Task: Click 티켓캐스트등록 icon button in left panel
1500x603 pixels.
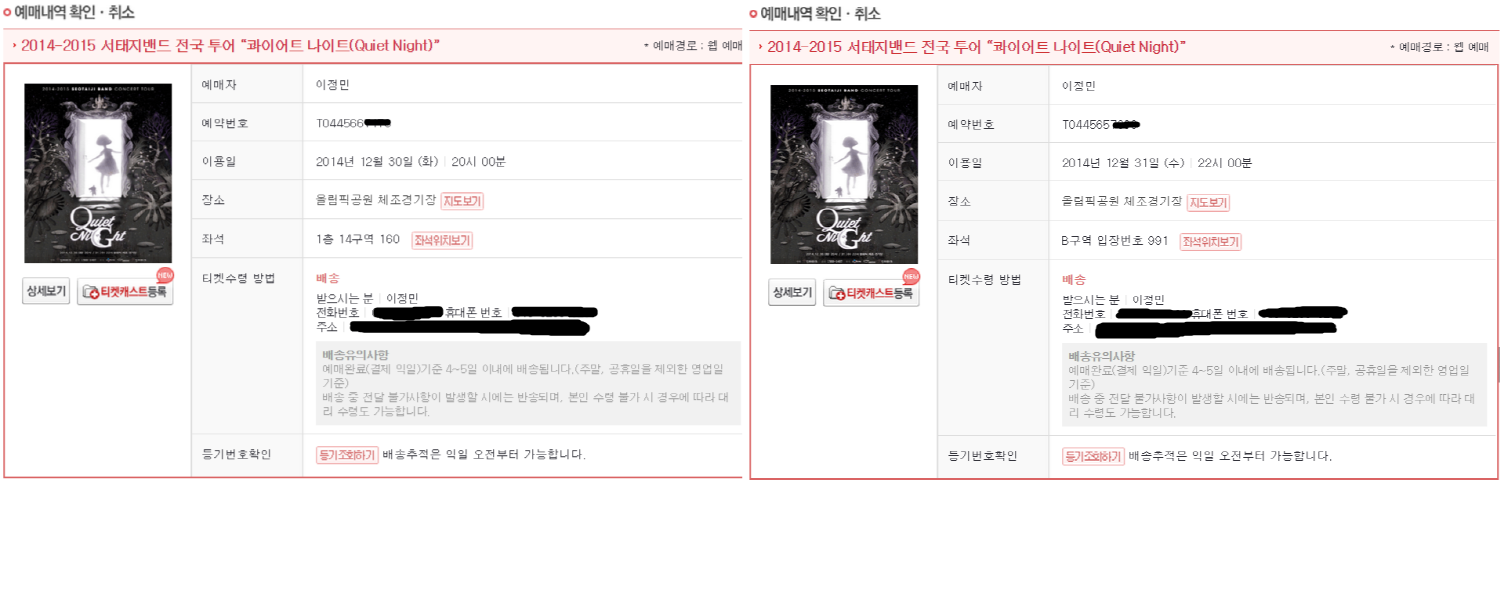Action: [x=125, y=292]
